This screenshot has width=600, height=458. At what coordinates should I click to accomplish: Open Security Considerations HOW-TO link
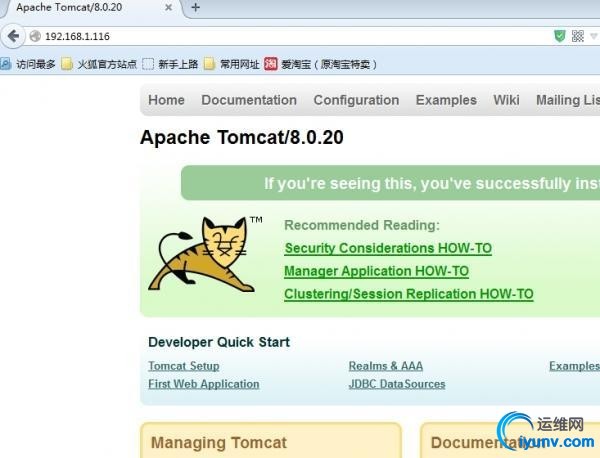[388, 248]
